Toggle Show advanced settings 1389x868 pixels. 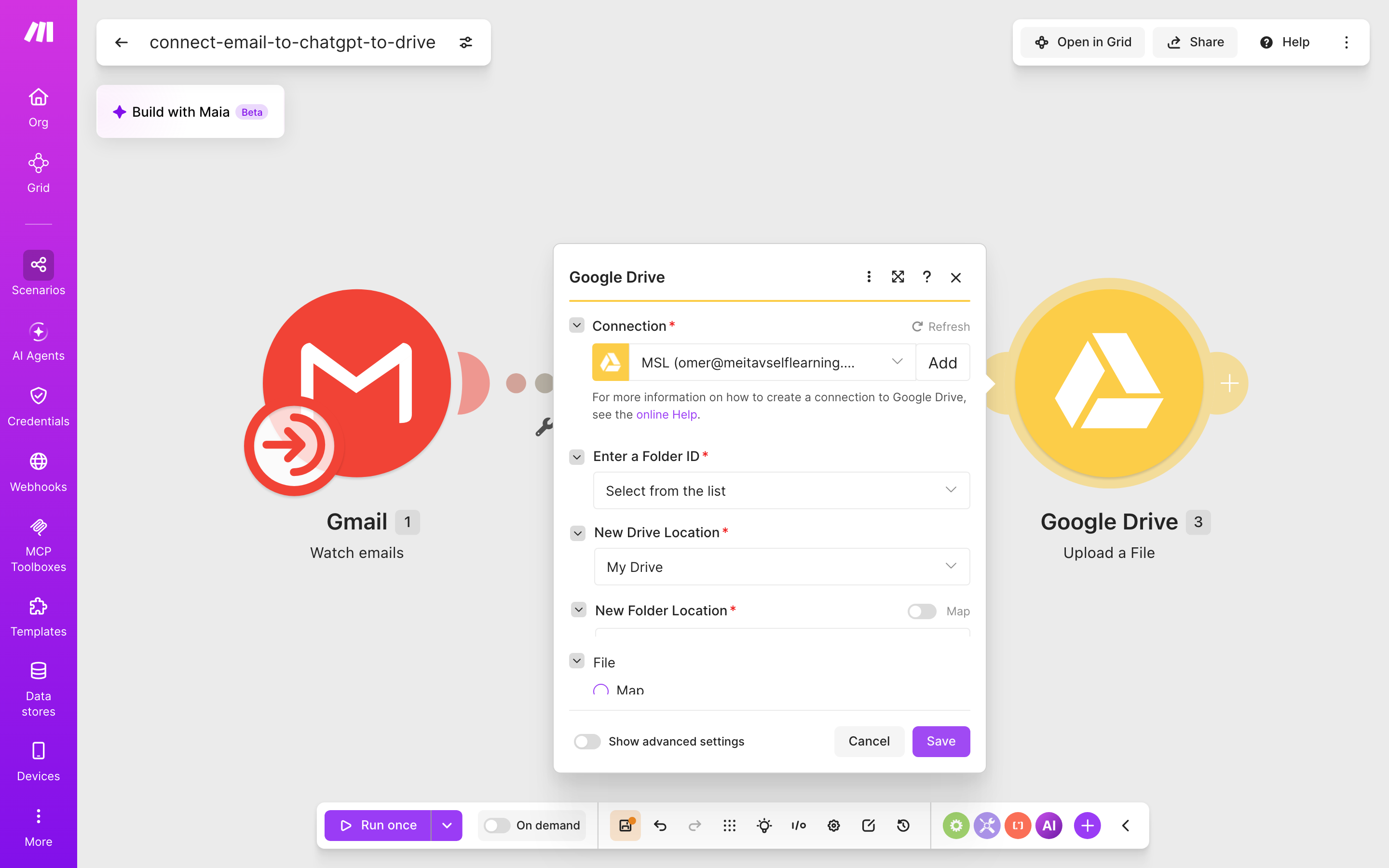[587, 741]
